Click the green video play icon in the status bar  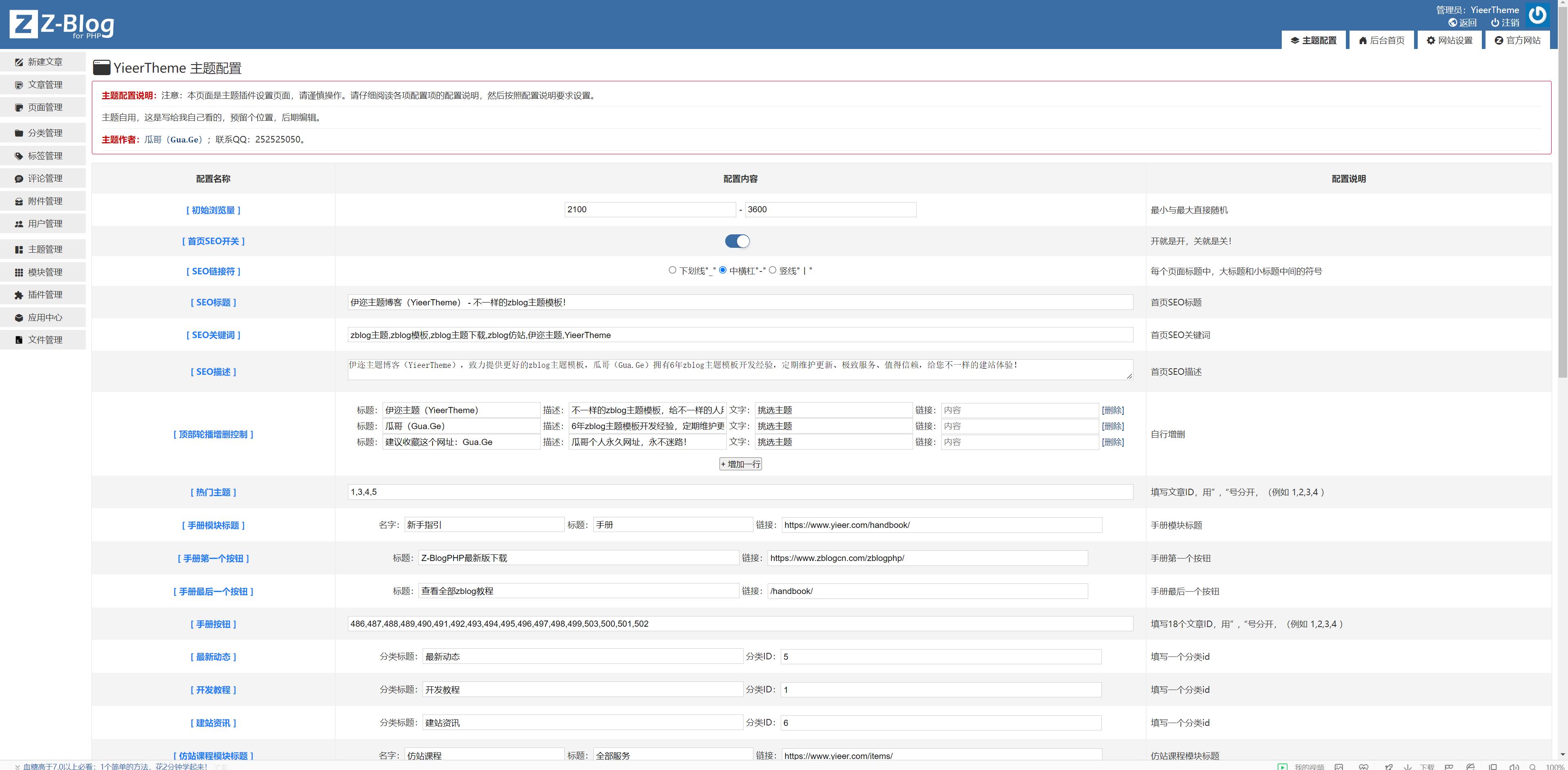[1283, 766]
